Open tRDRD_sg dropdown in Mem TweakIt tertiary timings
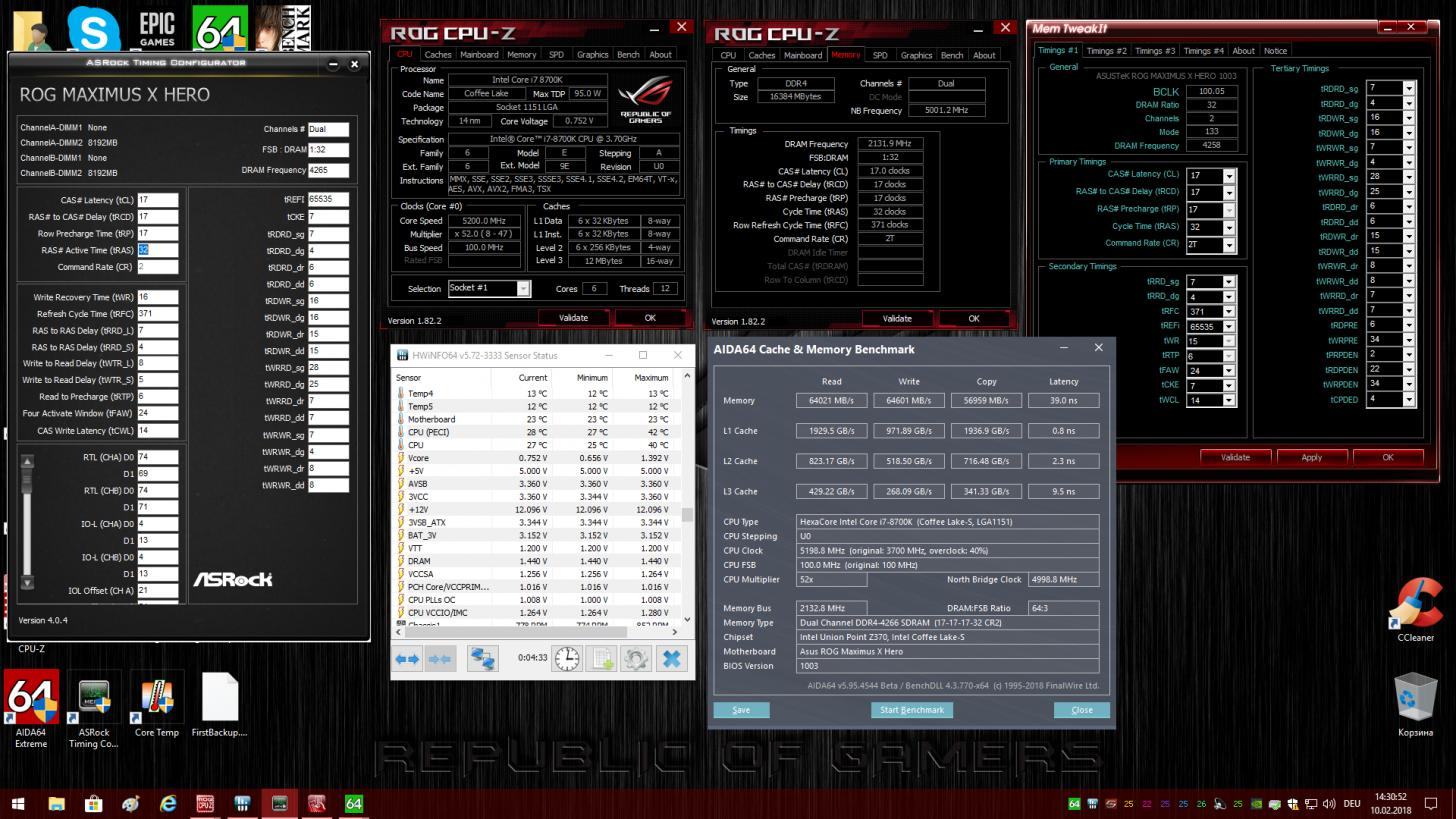The width and height of the screenshot is (1456, 819). coord(1409,88)
